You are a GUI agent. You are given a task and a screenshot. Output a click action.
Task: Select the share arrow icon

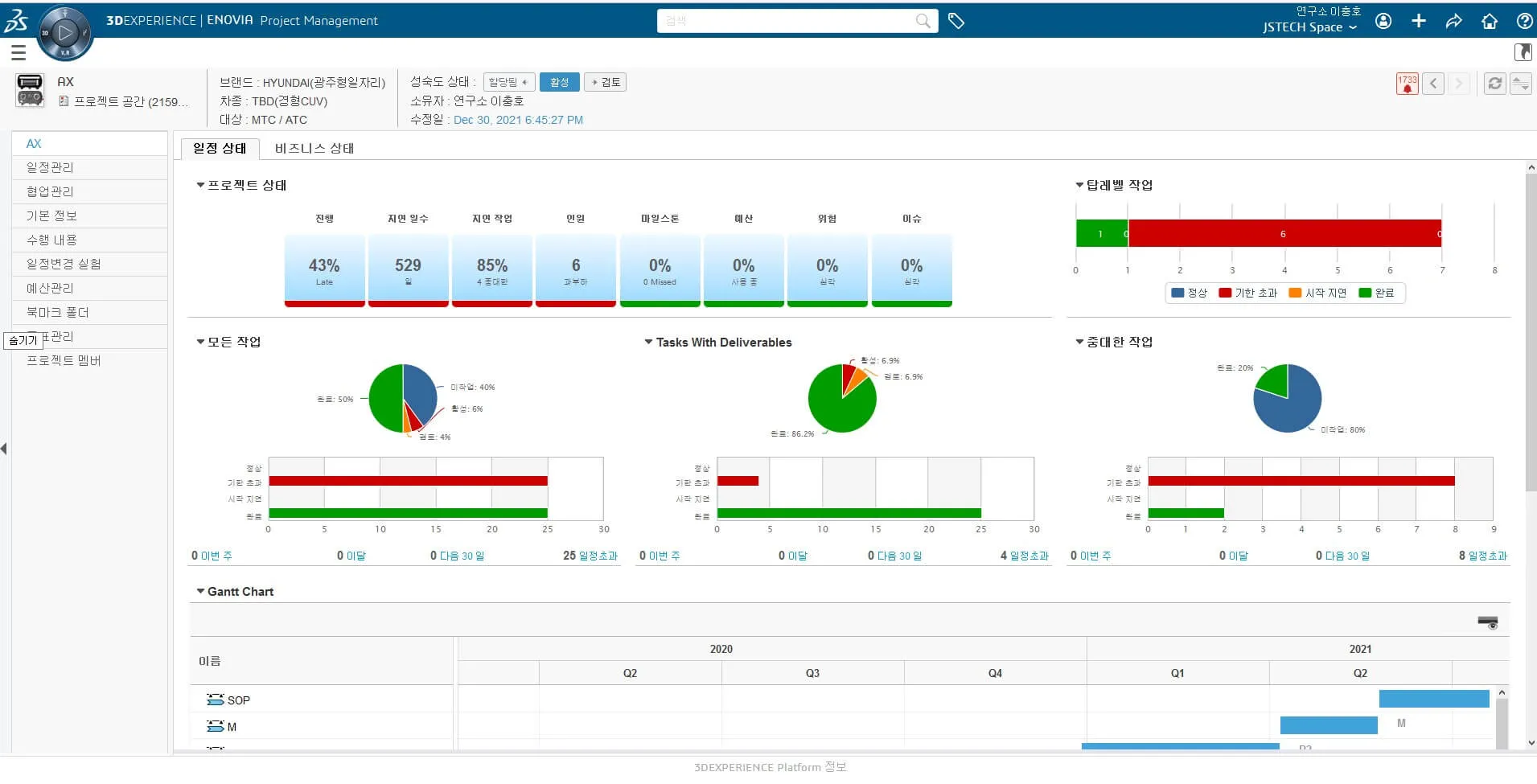pos(1453,21)
